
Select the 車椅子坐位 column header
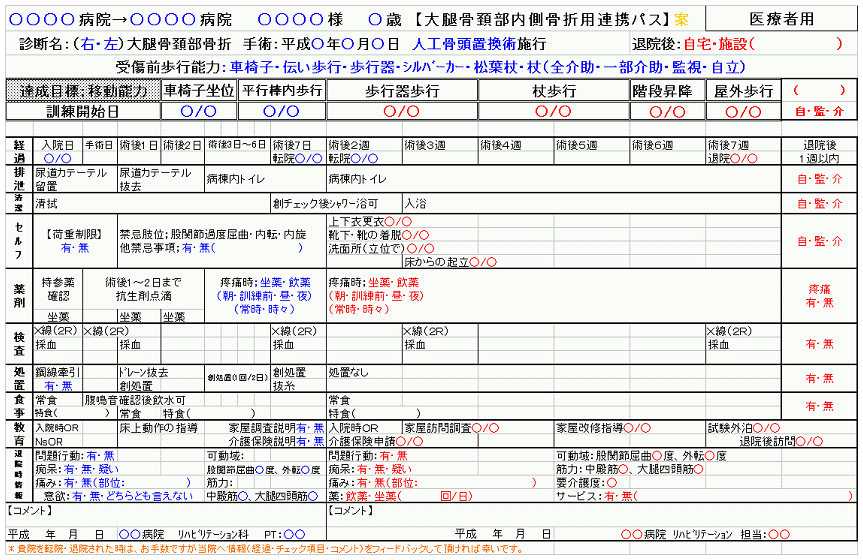click(200, 90)
